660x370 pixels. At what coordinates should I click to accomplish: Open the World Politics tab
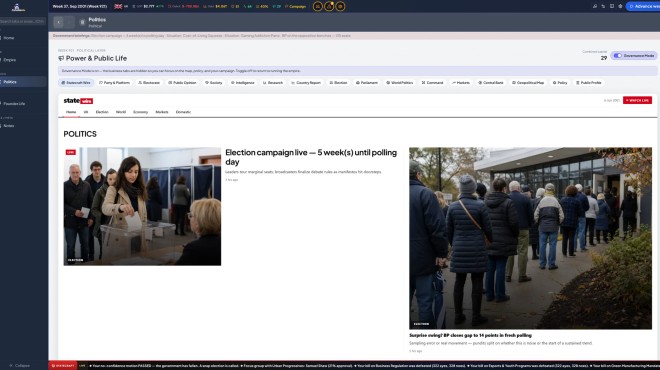point(400,83)
